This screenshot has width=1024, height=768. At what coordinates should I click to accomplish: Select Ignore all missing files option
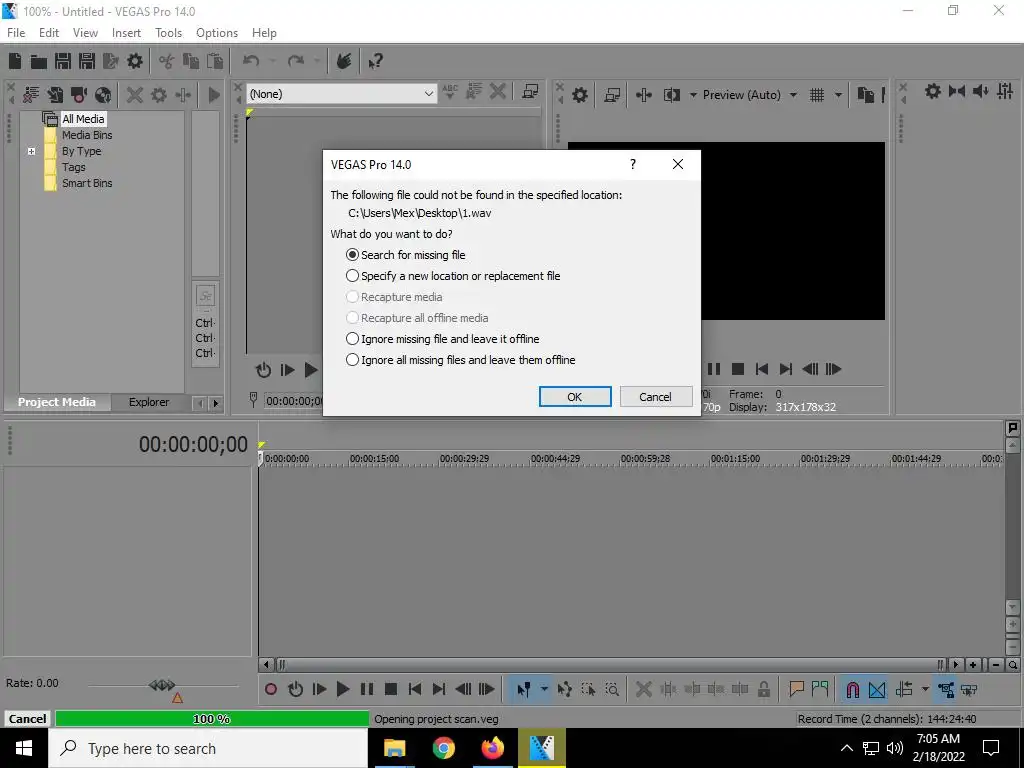[460, 359]
